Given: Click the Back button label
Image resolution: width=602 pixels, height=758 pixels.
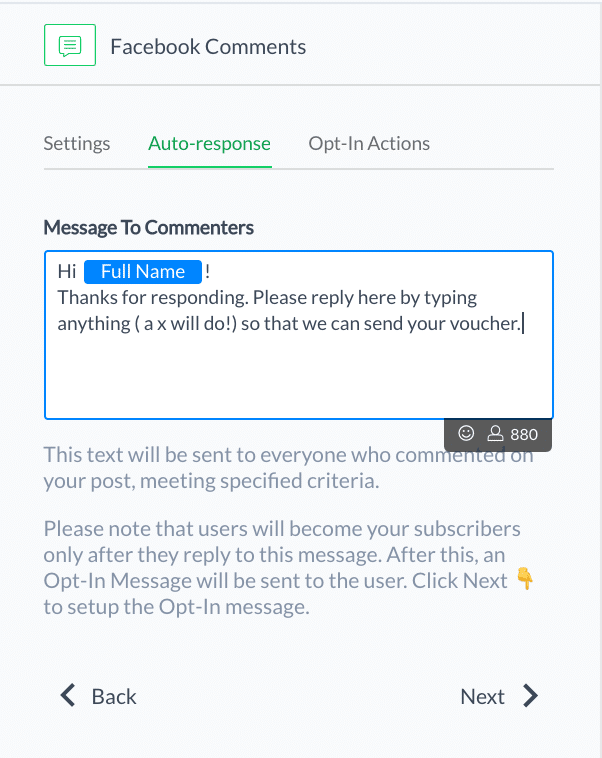Looking at the screenshot, I should click(114, 697).
